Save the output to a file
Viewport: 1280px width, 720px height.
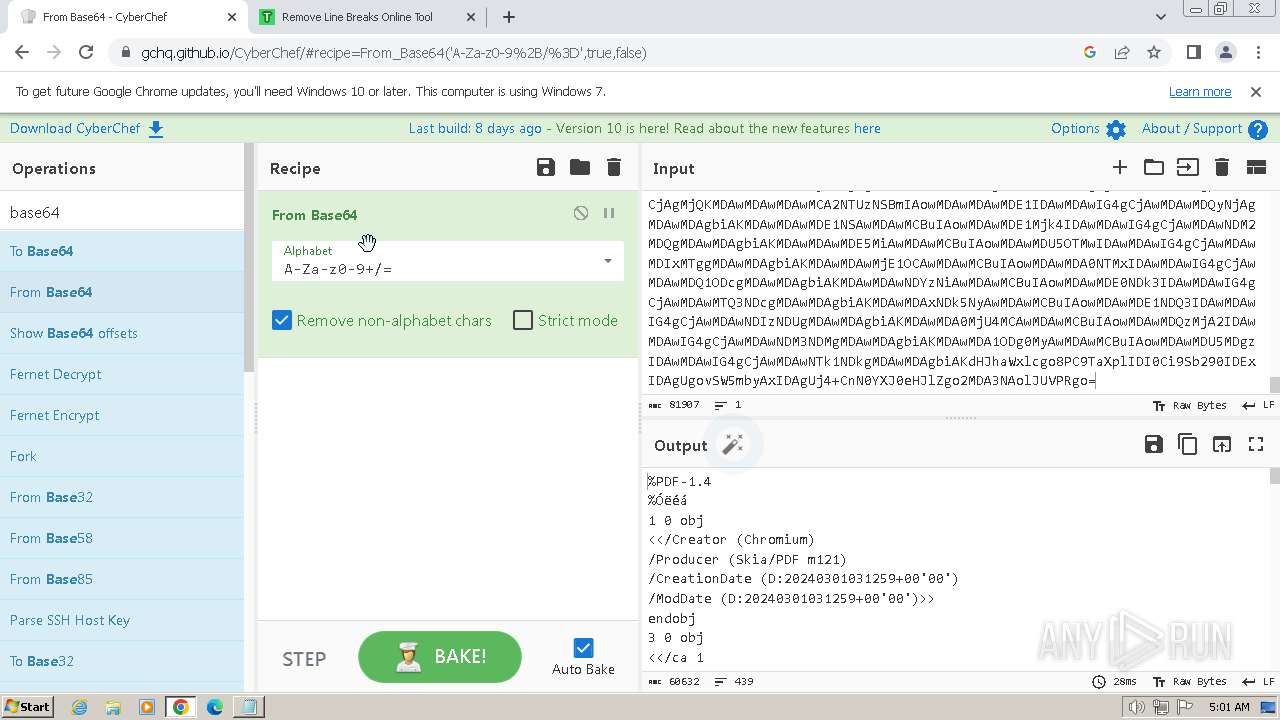tap(1154, 445)
